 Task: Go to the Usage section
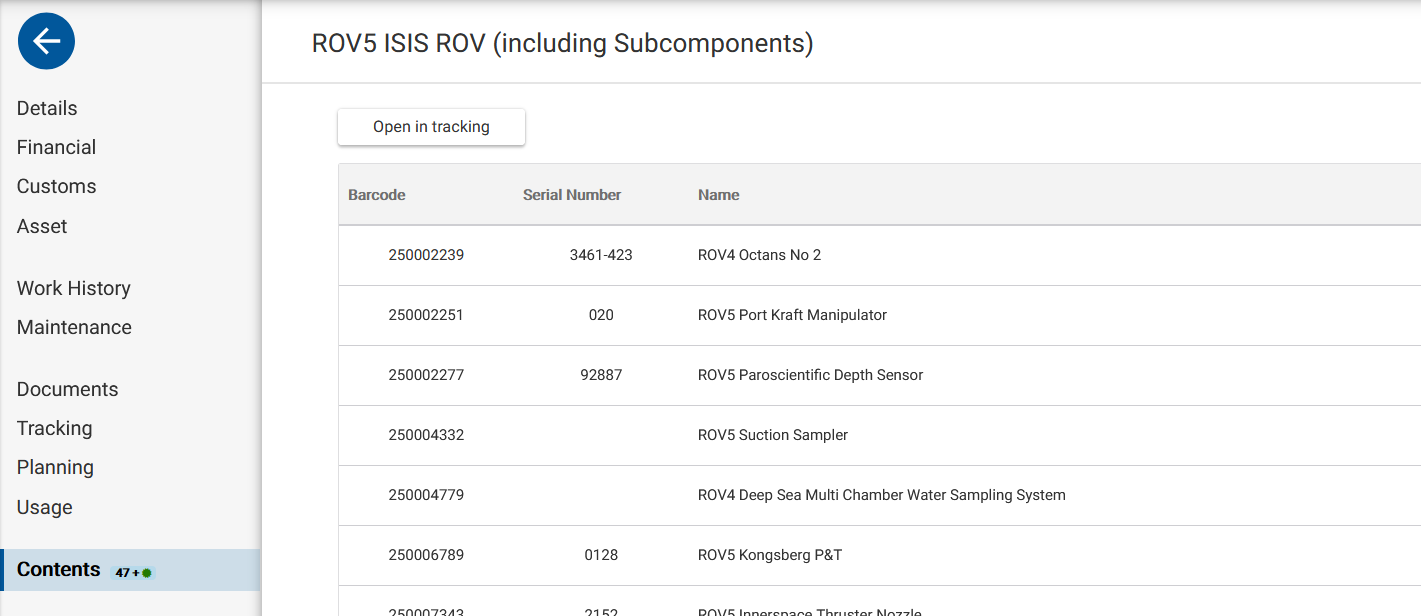tap(44, 507)
